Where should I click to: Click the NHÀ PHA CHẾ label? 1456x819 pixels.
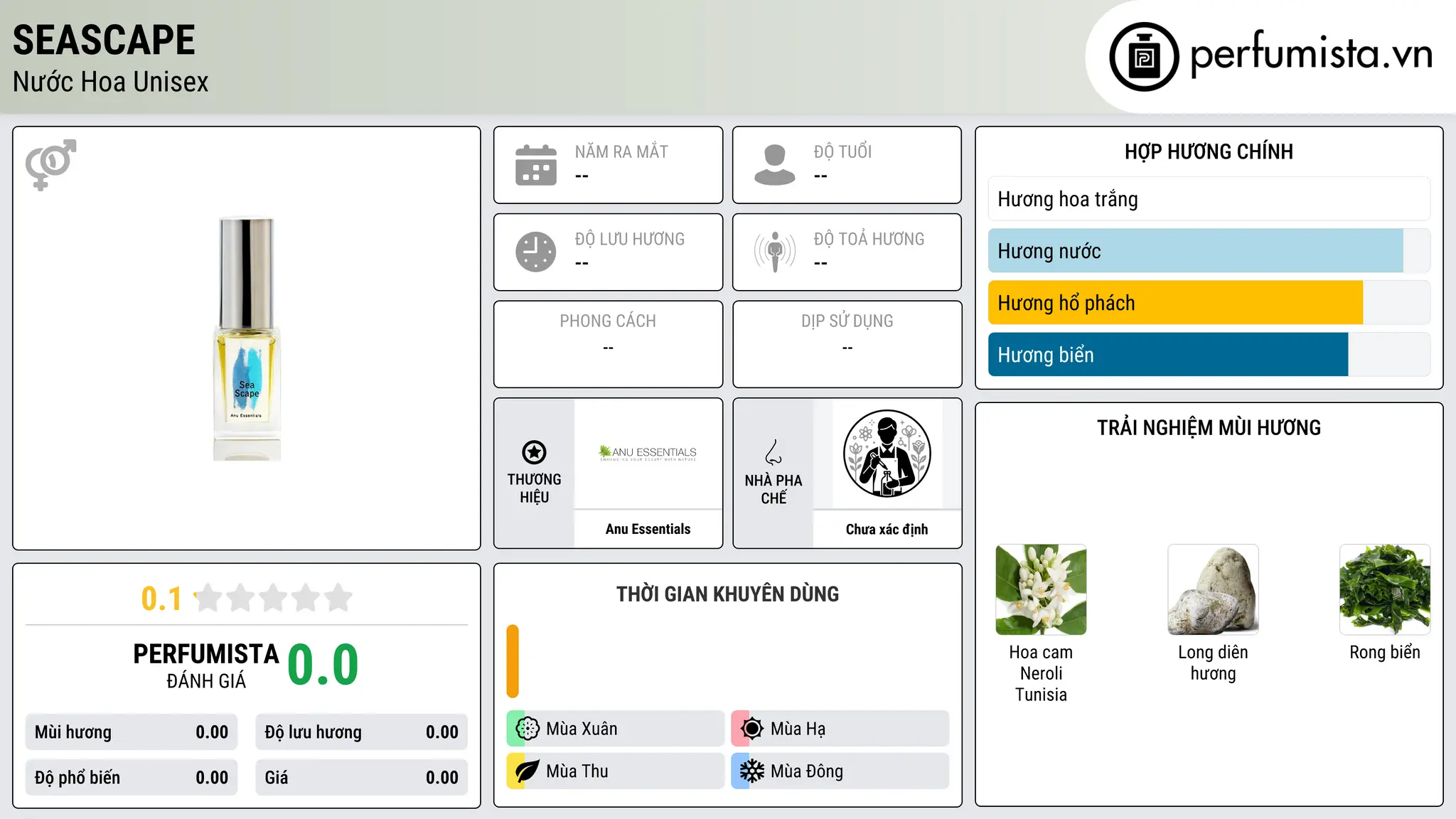pyautogui.click(x=773, y=489)
